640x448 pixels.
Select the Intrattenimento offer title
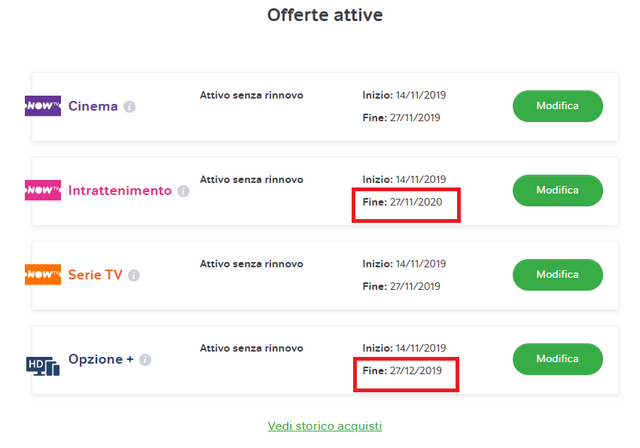click(x=120, y=191)
